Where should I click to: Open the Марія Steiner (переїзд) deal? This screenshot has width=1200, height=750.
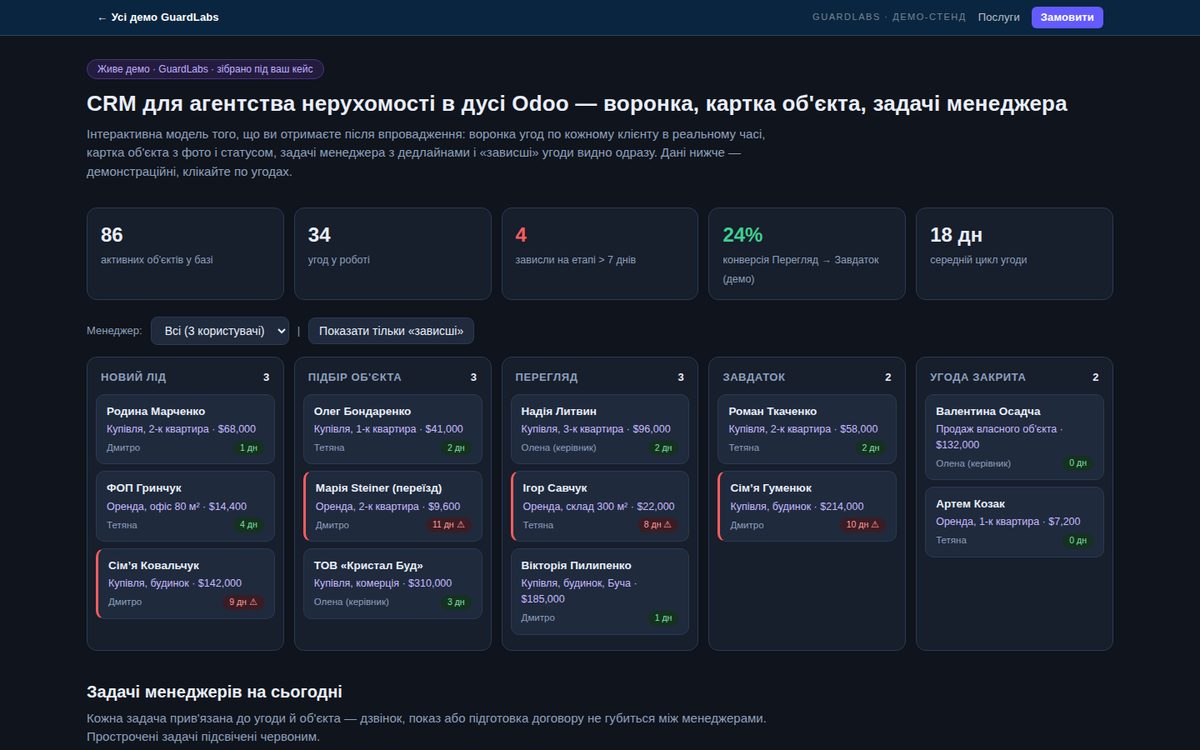click(392, 506)
